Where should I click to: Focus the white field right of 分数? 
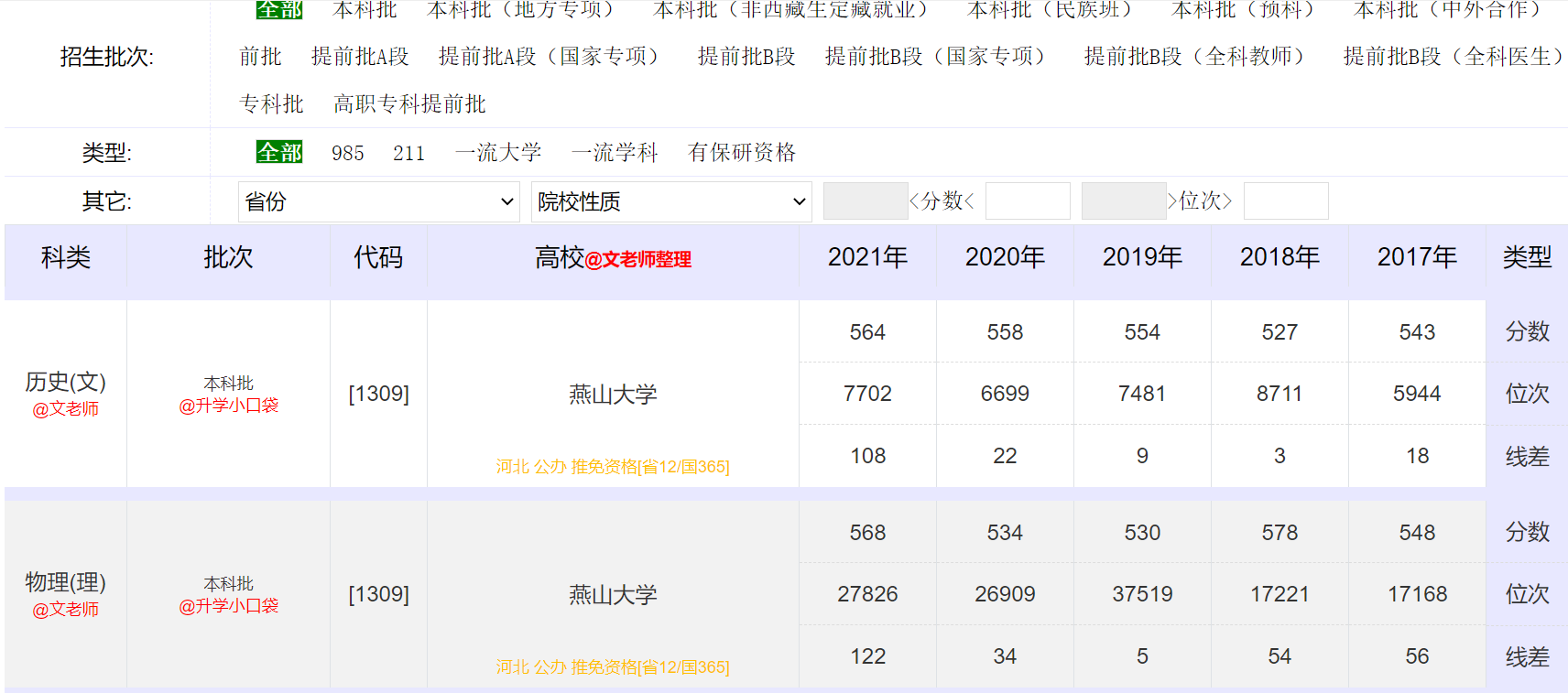tap(1028, 200)
